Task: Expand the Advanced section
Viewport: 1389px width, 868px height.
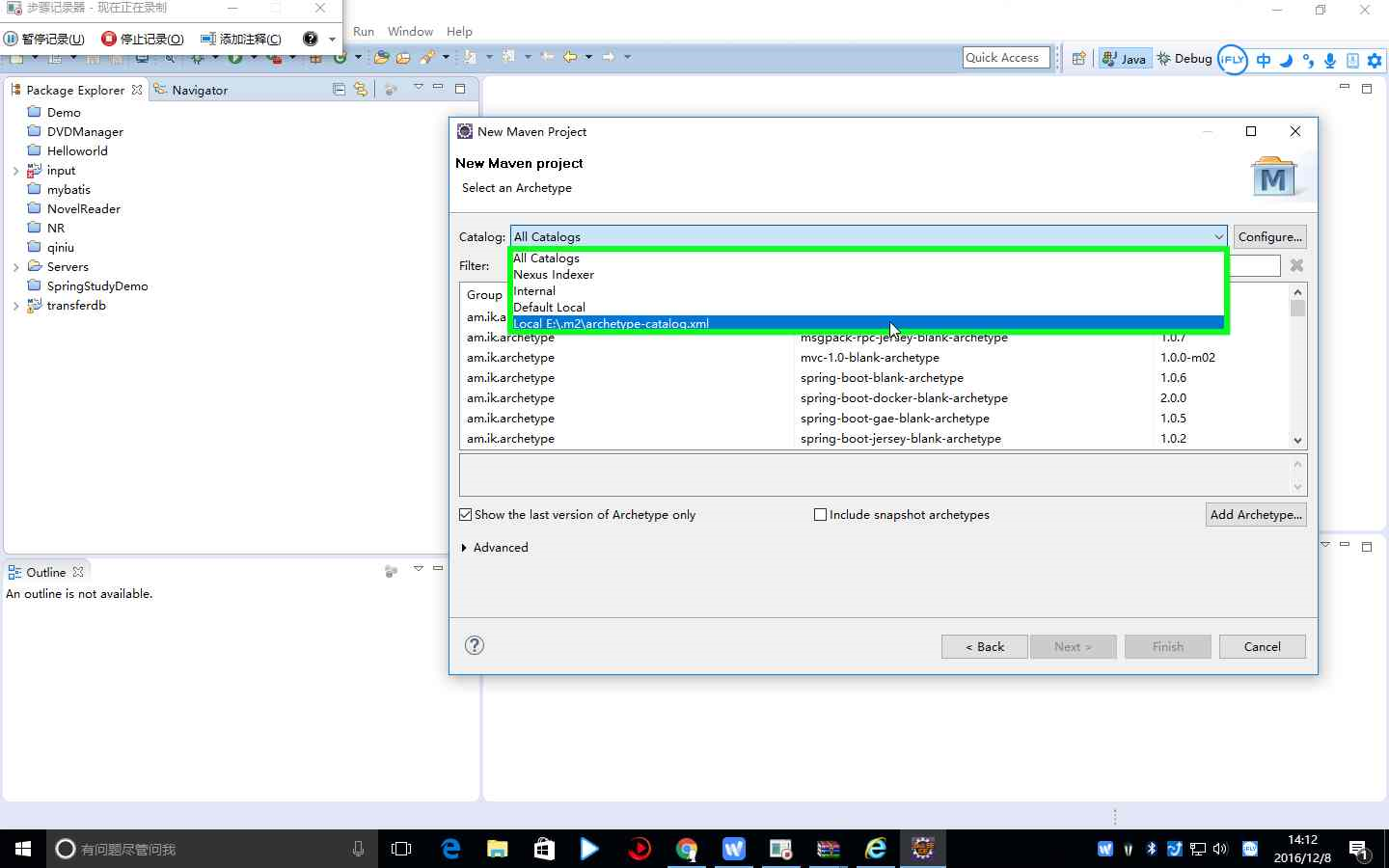Action: coord(495,548)
